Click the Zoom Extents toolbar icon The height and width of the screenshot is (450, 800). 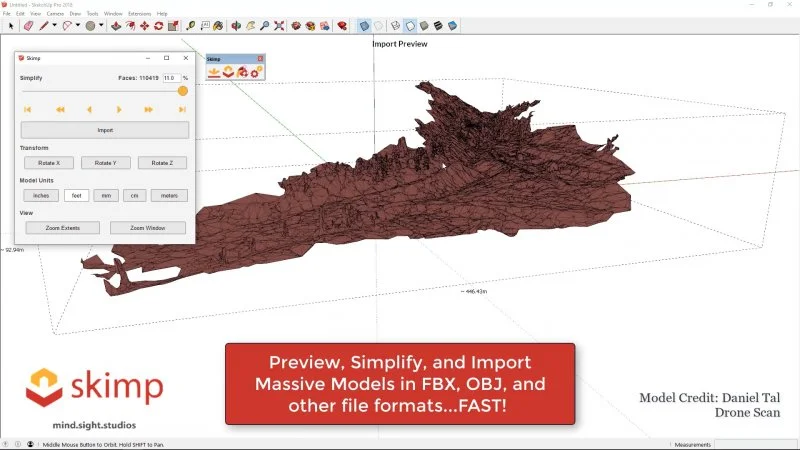(x=279, y=26)
